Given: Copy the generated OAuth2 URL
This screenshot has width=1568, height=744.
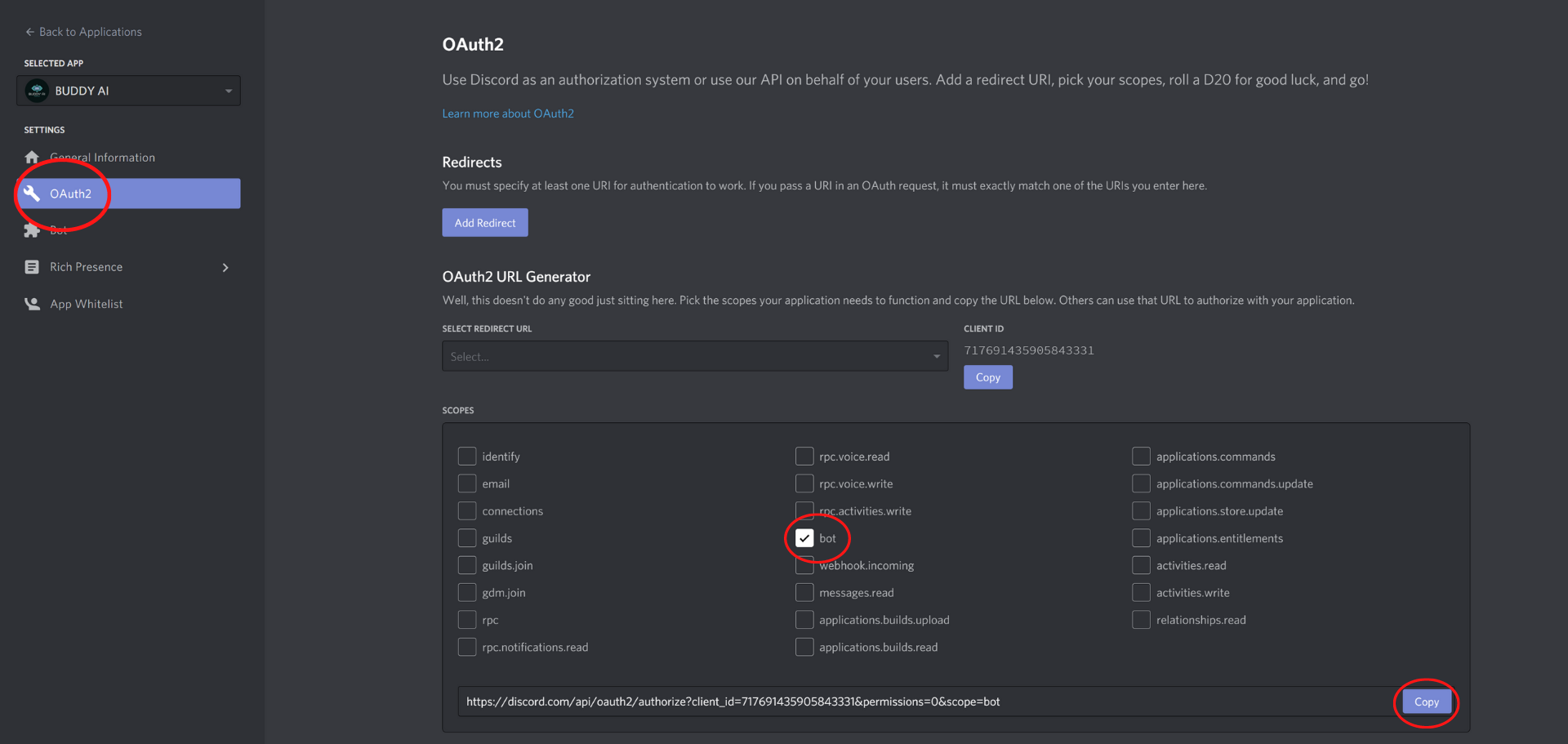Looking at the screenshot, I should 1427,702.
